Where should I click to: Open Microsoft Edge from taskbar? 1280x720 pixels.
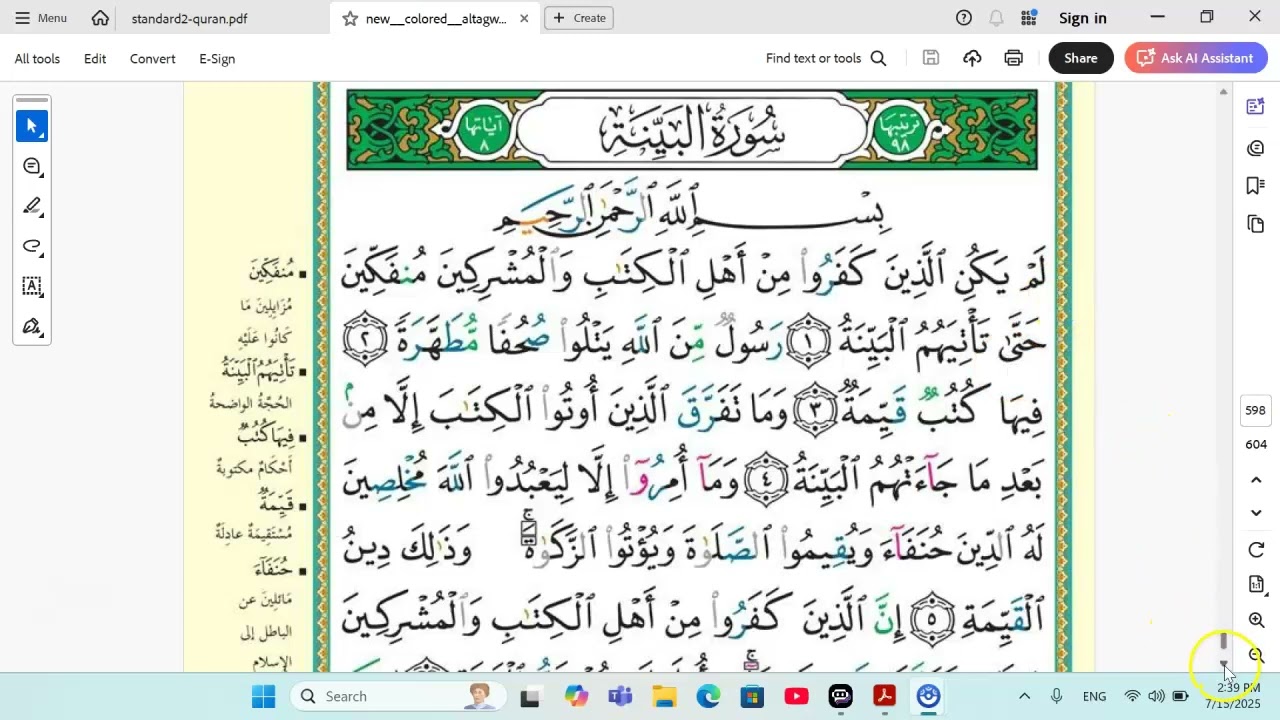point(709,696)
